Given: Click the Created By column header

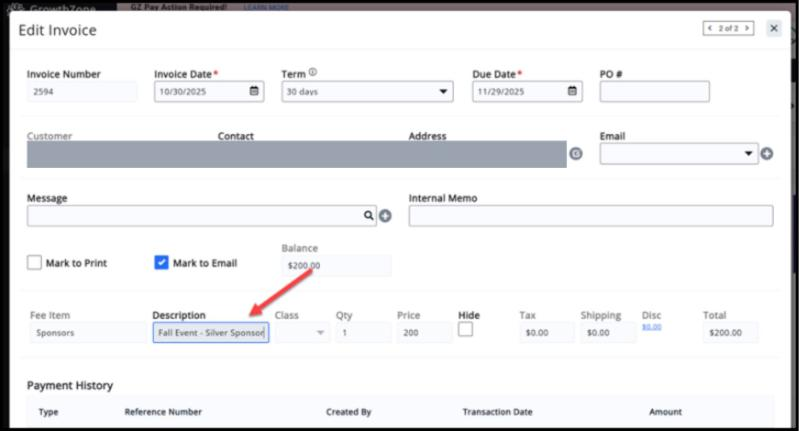Looking at the screenshot, I should point(349,412).
